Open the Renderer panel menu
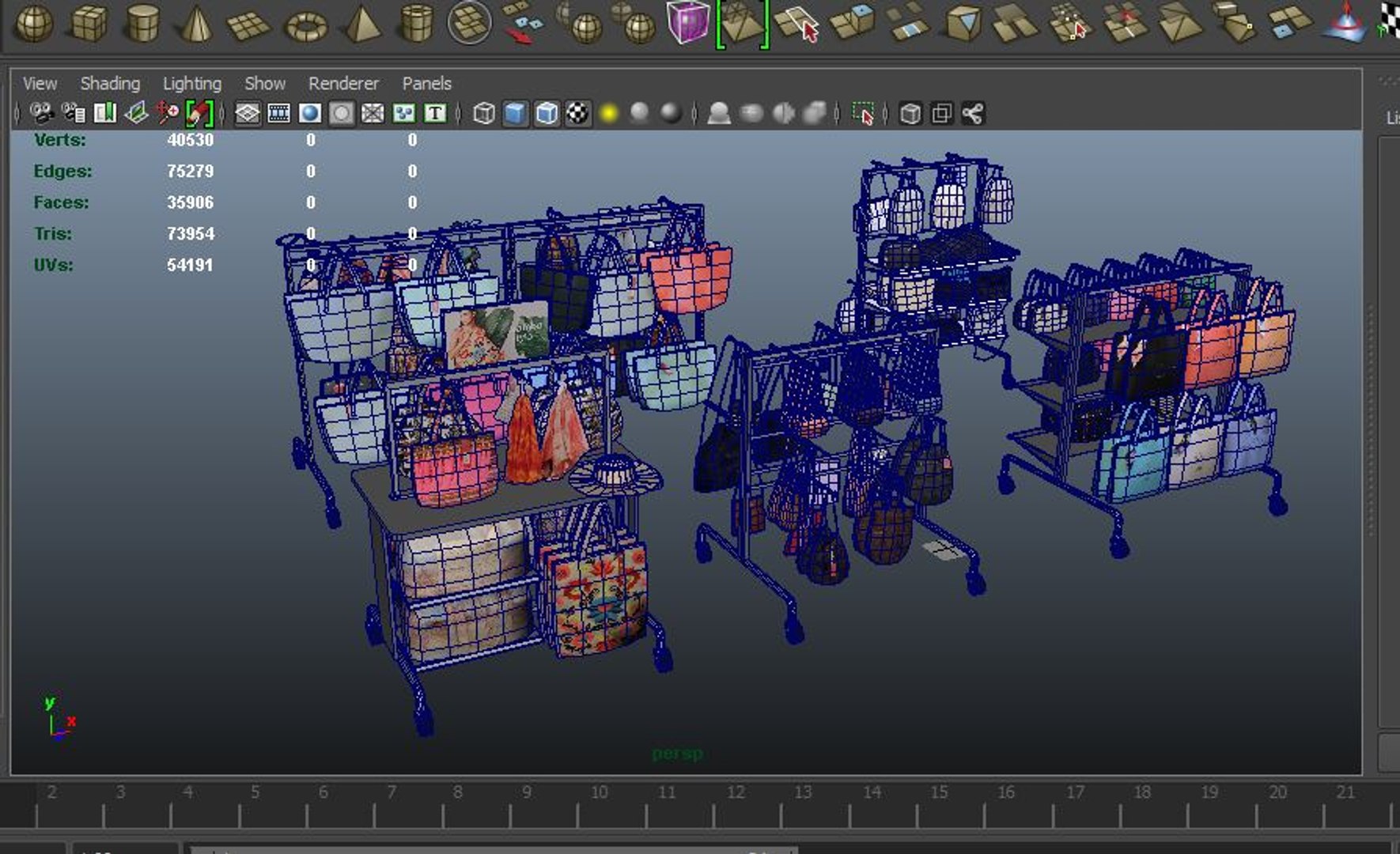This screenshot has height=854, width=1400. 343,83
